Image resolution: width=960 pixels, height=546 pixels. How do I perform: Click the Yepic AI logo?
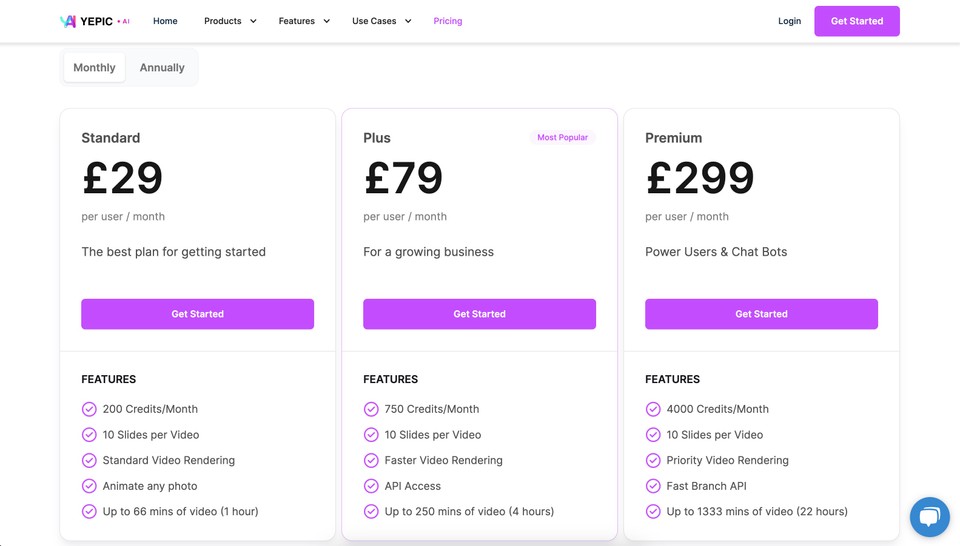95,21
